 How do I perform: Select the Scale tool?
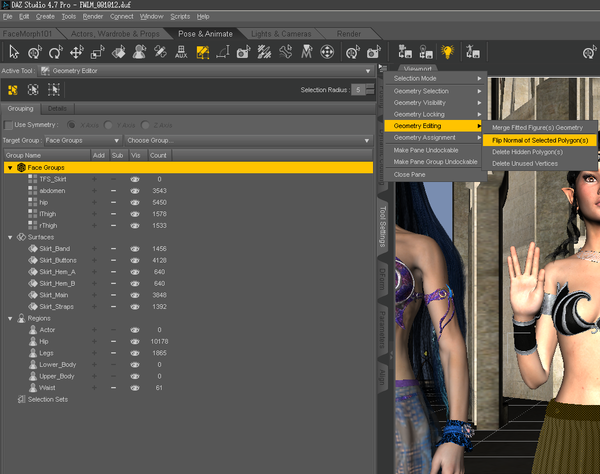97,52
